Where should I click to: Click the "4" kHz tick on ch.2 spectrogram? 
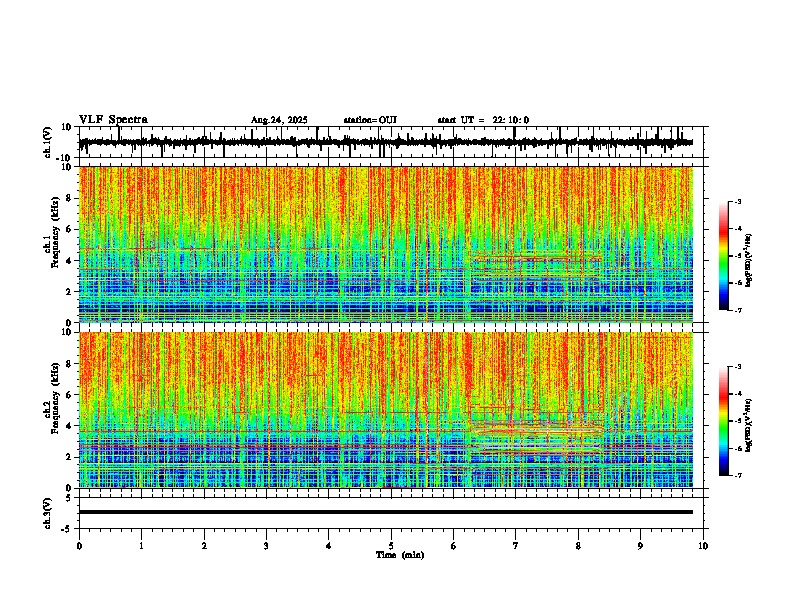(x=70, y=426)
